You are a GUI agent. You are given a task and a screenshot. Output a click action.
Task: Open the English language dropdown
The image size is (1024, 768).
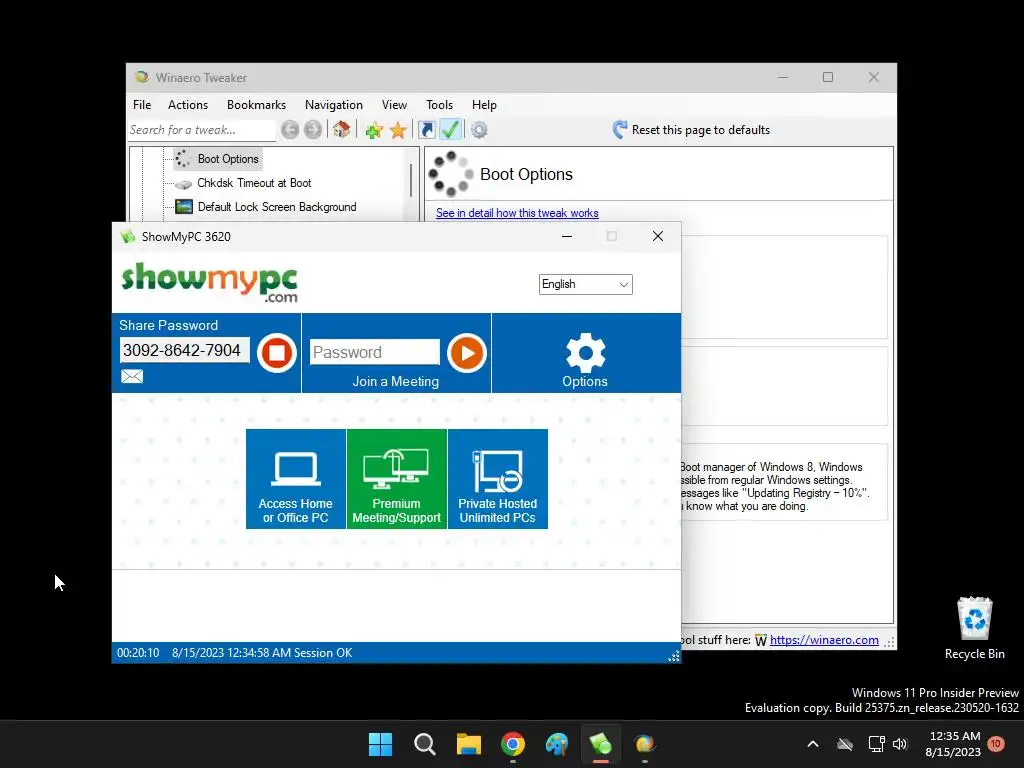coord(585,284)
